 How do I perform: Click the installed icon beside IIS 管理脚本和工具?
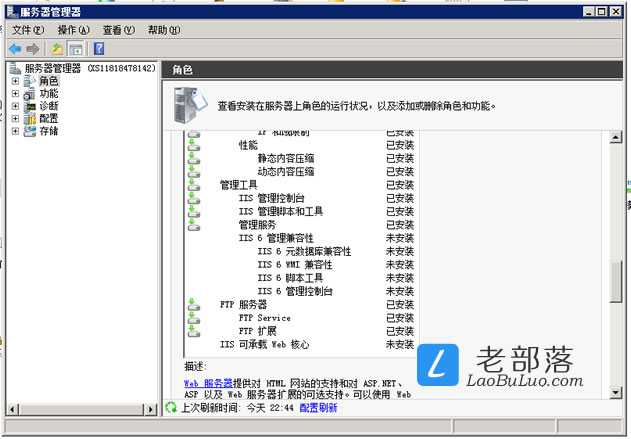pos(194,212)
